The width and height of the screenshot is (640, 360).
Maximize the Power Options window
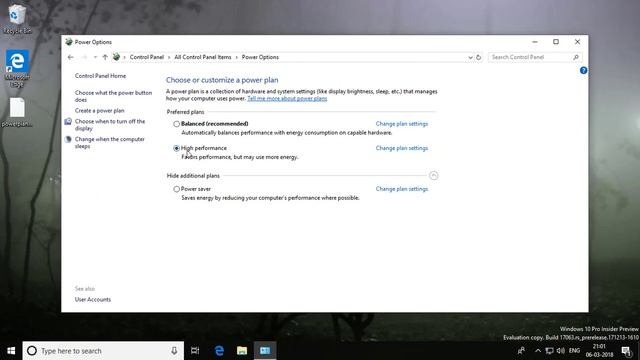click(x=556, y=42)
